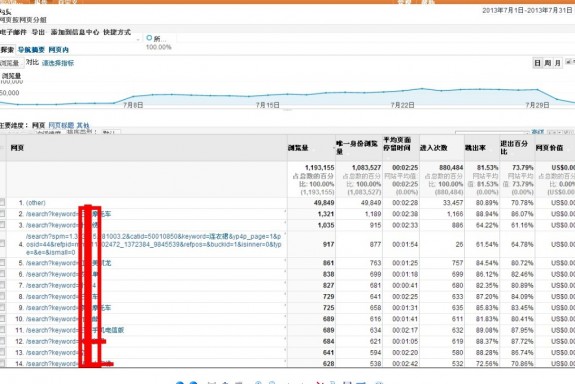Tick the checkbox for row 8 with 729 views

click(2, 296)
